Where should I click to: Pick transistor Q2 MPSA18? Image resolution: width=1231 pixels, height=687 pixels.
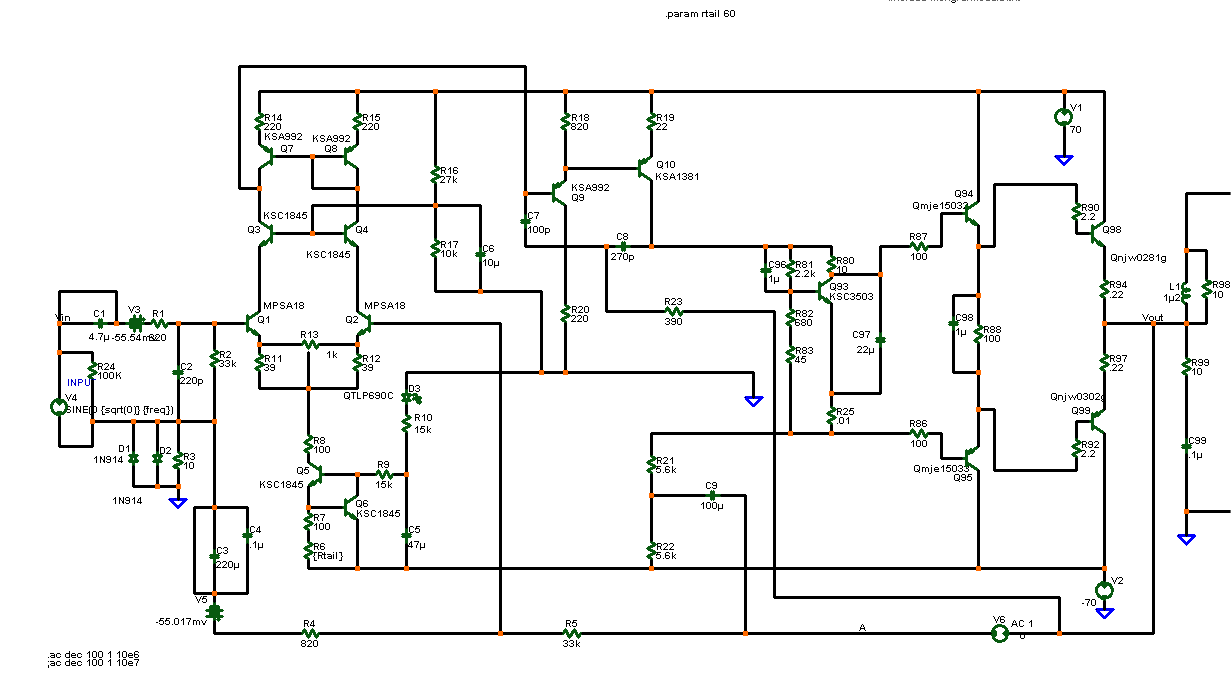tap(364, 323)
